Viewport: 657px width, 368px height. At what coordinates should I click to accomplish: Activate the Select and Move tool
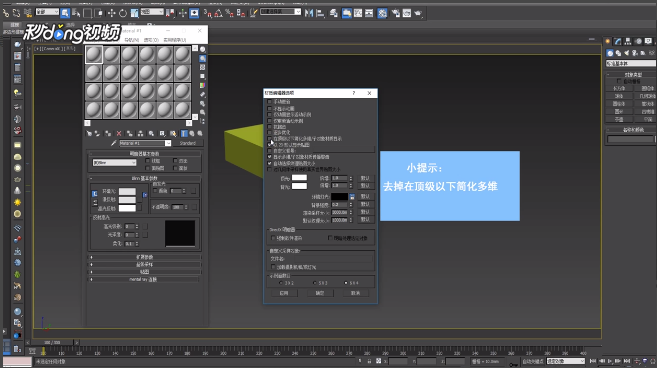(x=111, y=13)
